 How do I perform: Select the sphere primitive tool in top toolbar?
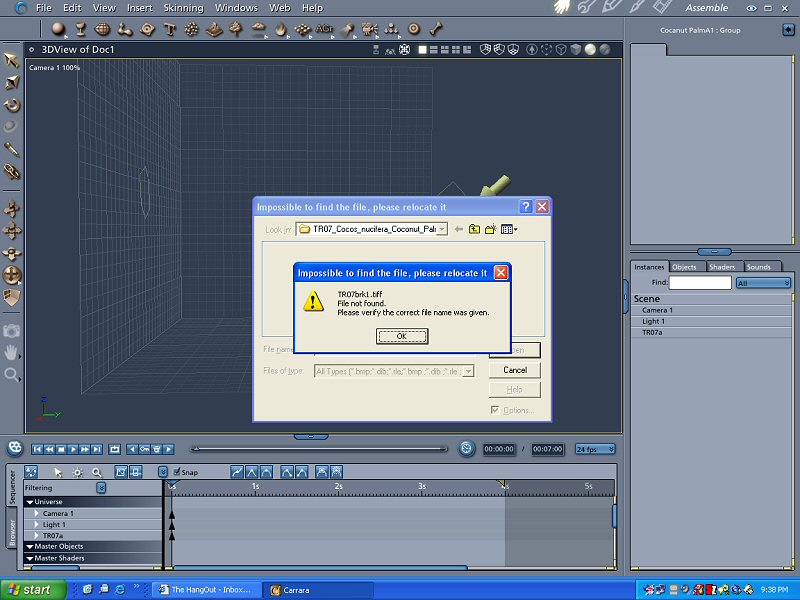(59, 29)
